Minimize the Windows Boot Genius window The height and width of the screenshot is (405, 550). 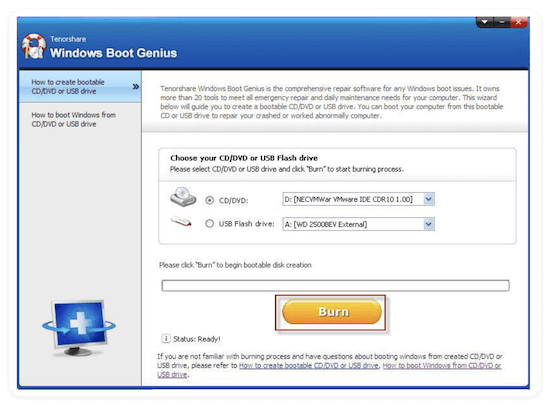(x=502, y=22)
